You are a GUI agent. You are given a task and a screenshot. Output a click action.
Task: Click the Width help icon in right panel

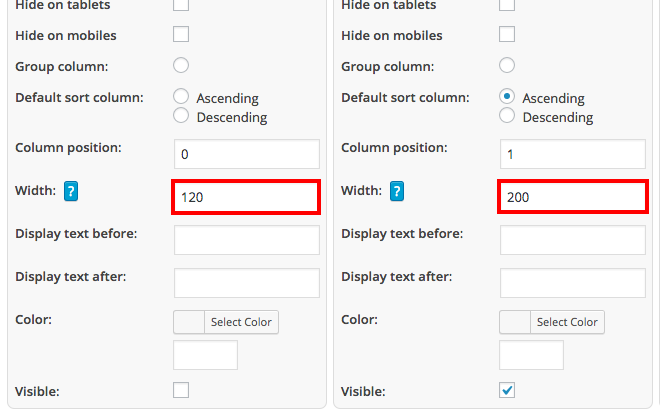[397, 191]
